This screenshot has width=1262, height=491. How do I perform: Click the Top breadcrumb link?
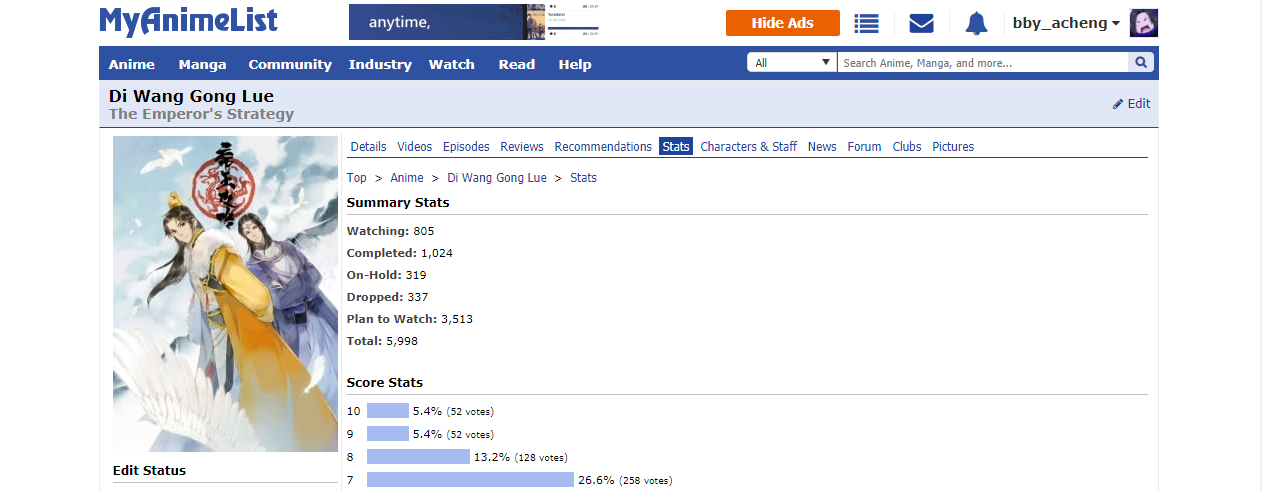point(357,178)
